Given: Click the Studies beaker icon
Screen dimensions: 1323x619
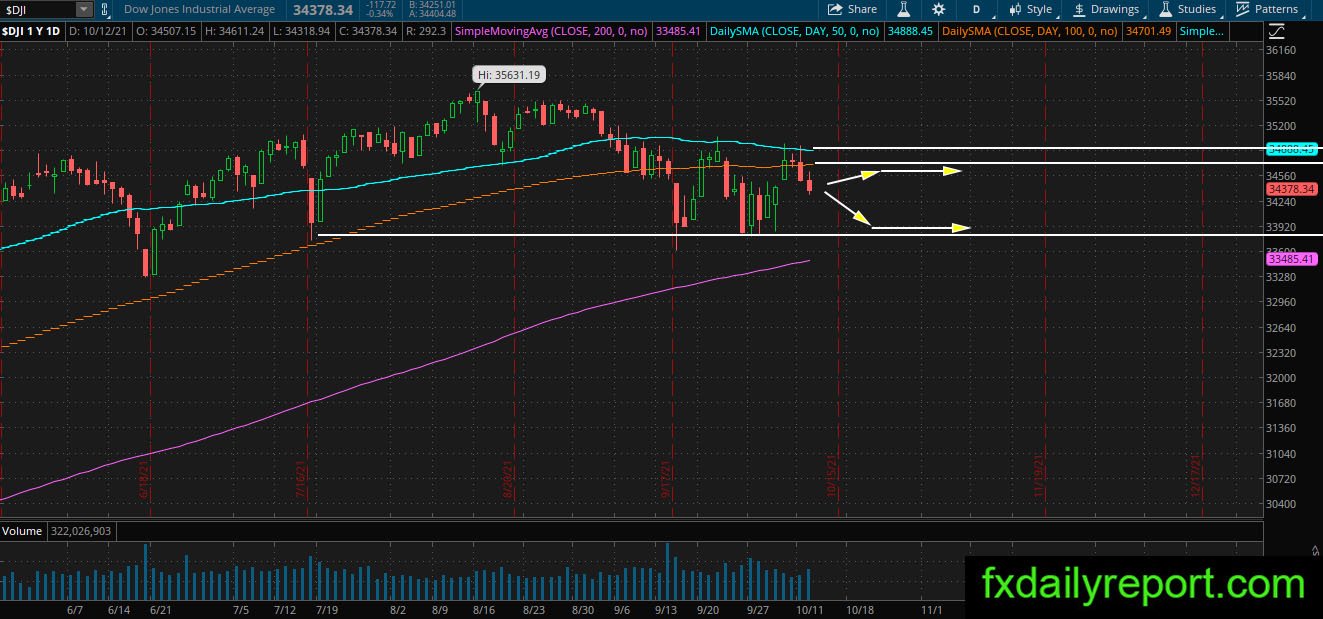Looking at the screenshot, I should pos(1166,9).
